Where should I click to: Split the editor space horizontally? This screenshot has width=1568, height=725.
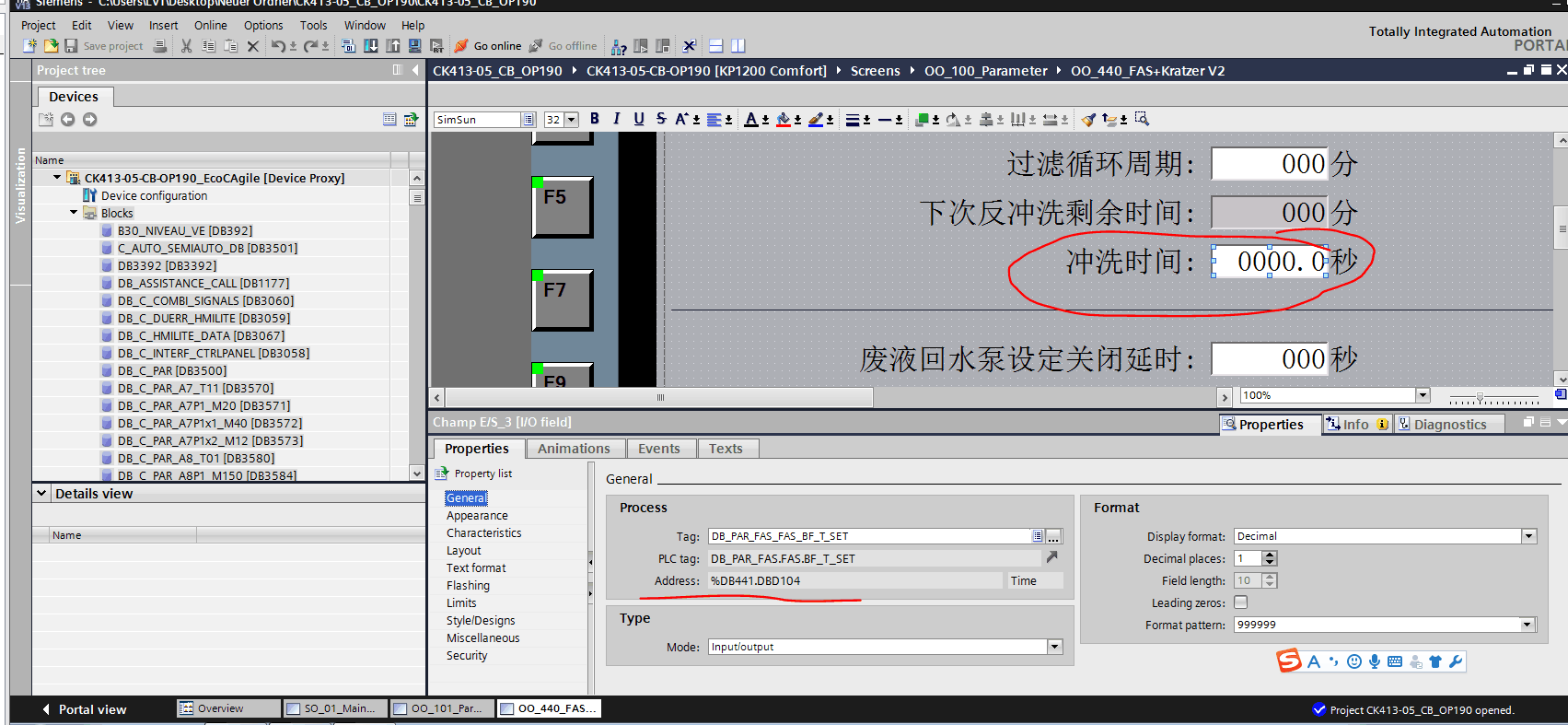pos(716,46)
